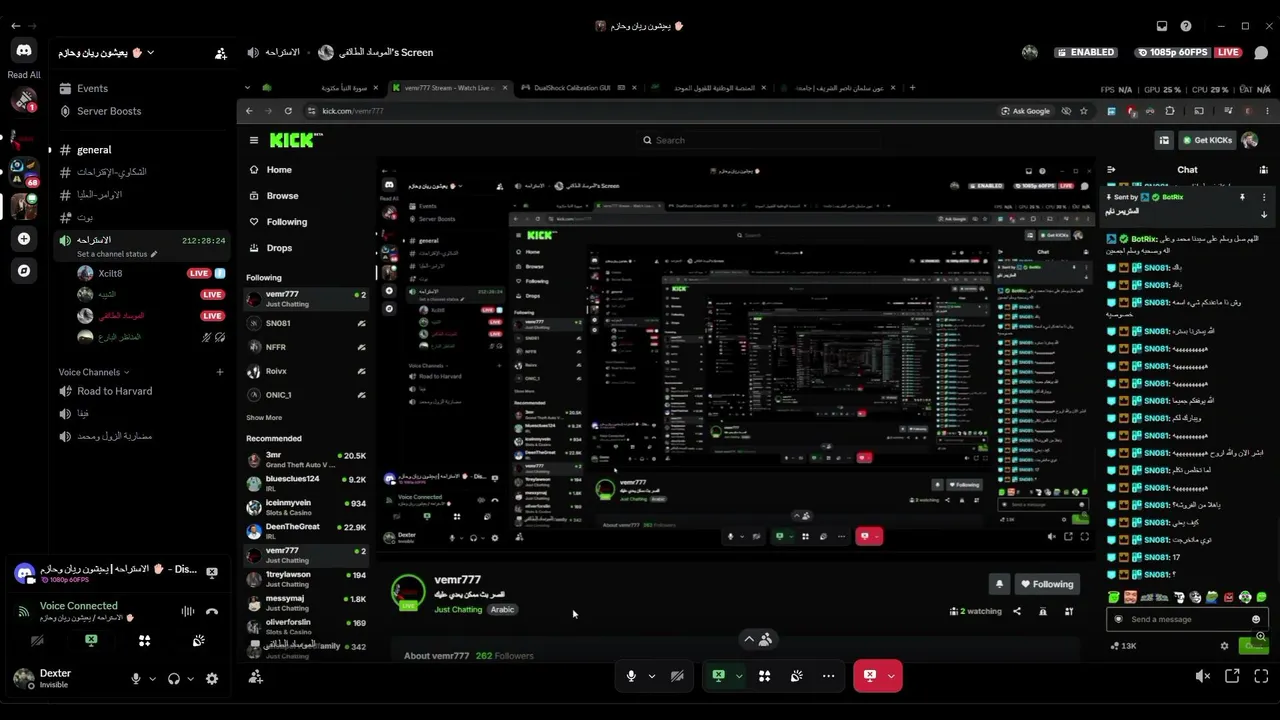Turn on camera in bottom call bar
1280x720 pixels.
click(x=677, y=676)
